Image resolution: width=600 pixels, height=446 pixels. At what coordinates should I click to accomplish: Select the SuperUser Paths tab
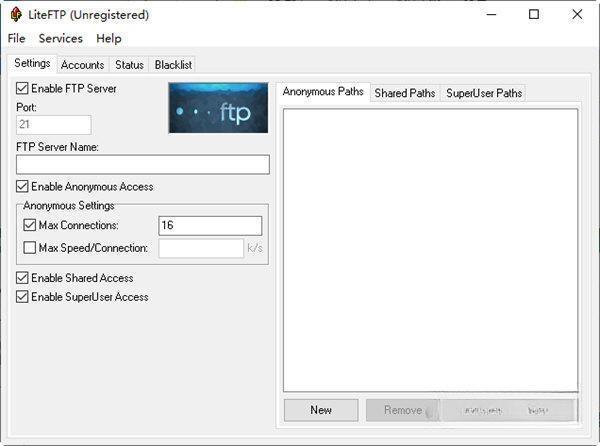point(484,93)
